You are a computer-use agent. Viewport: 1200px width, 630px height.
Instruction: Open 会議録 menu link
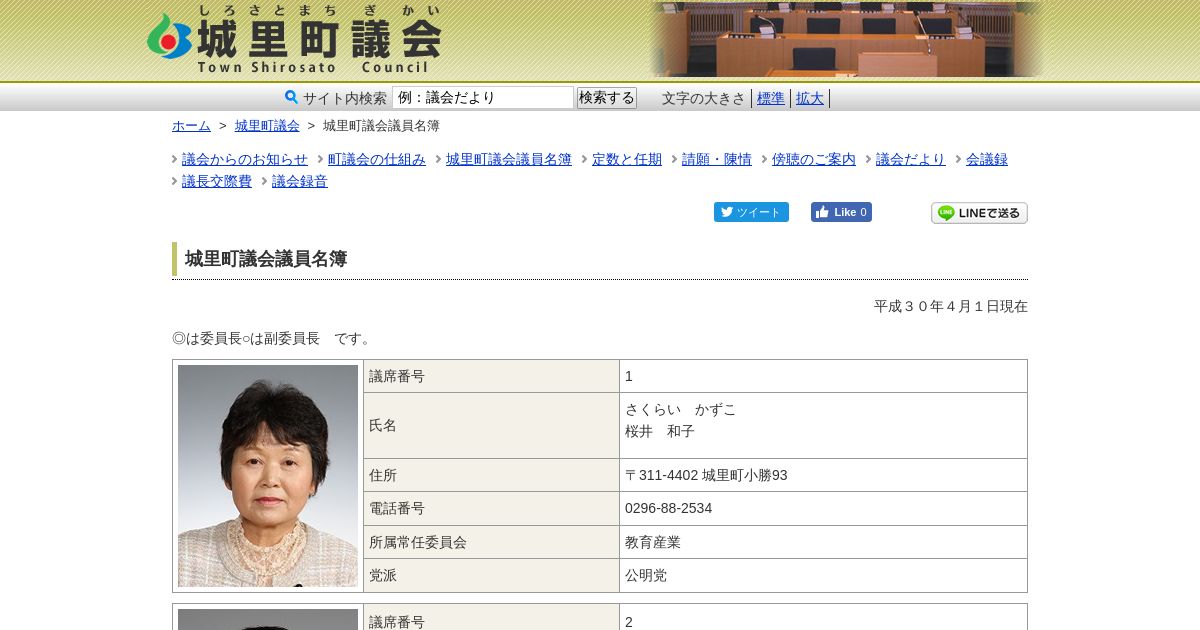(987, 159)
